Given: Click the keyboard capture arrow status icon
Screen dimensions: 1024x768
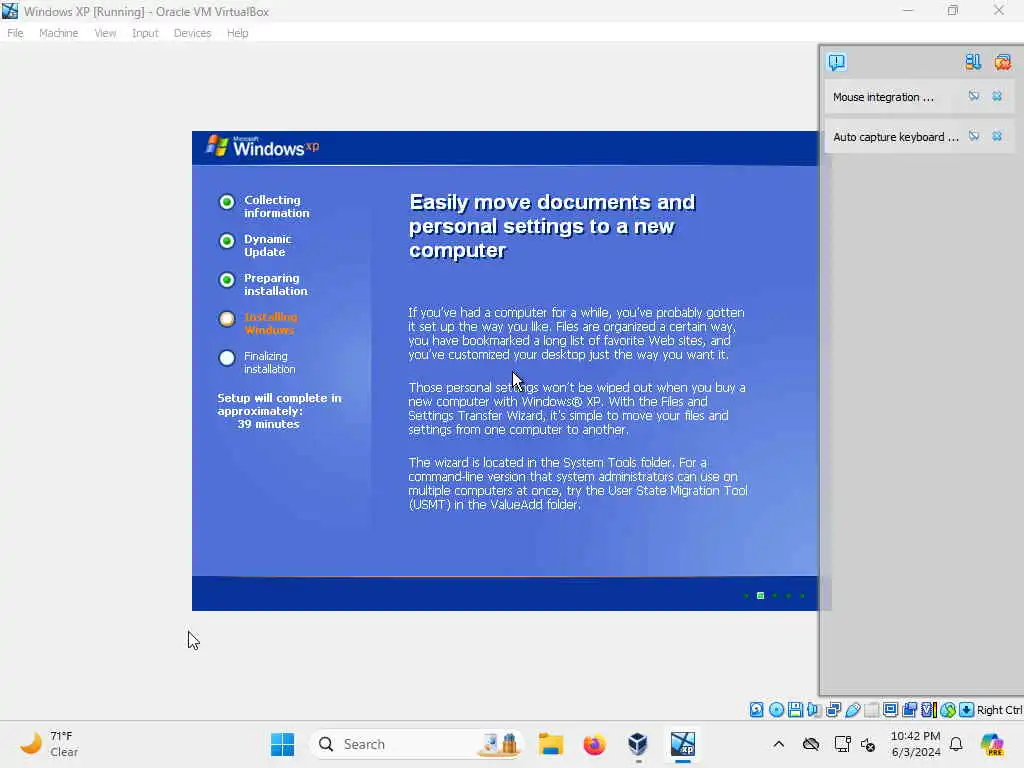Looking at the screenshot, I should tap(967, 710).
